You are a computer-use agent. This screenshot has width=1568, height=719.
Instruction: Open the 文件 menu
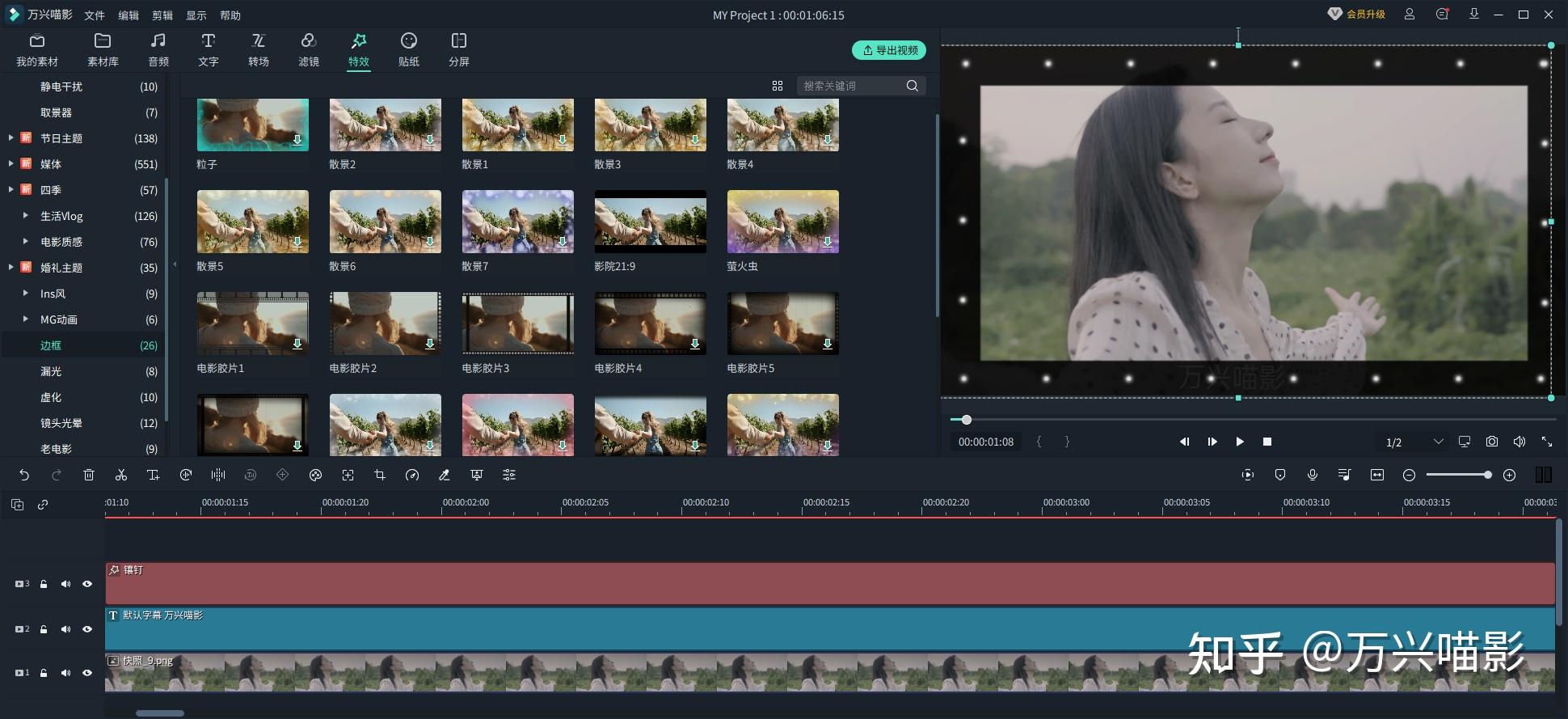pos(95,15)
